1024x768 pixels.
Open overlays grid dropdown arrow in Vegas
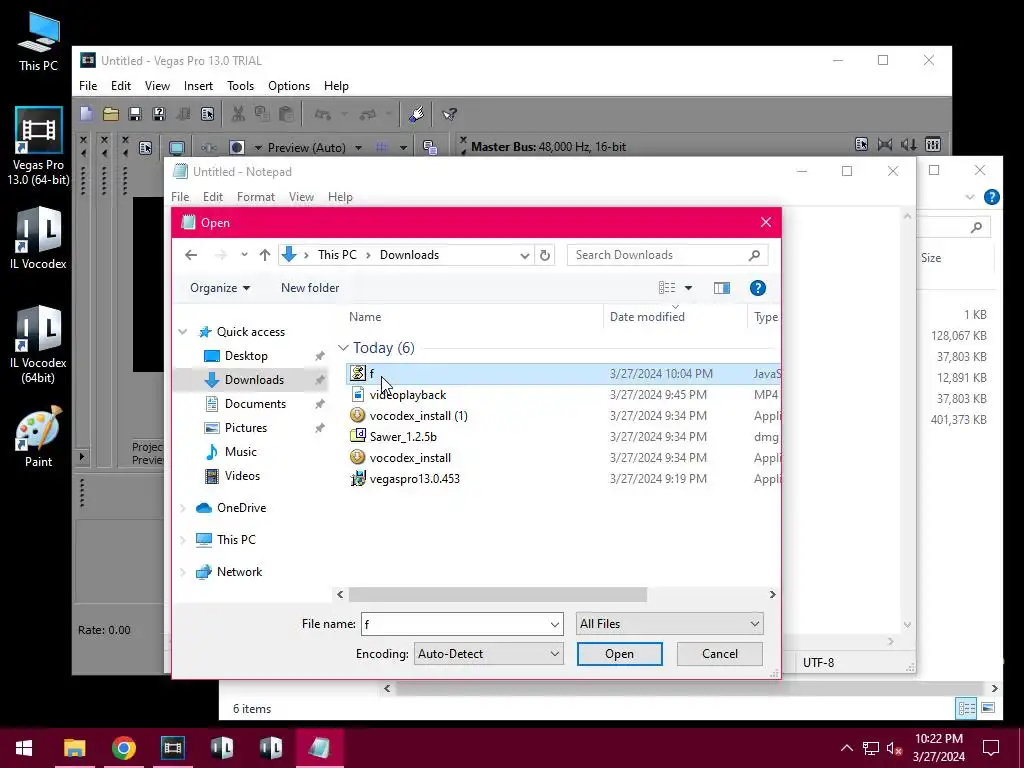coord(403,148)
